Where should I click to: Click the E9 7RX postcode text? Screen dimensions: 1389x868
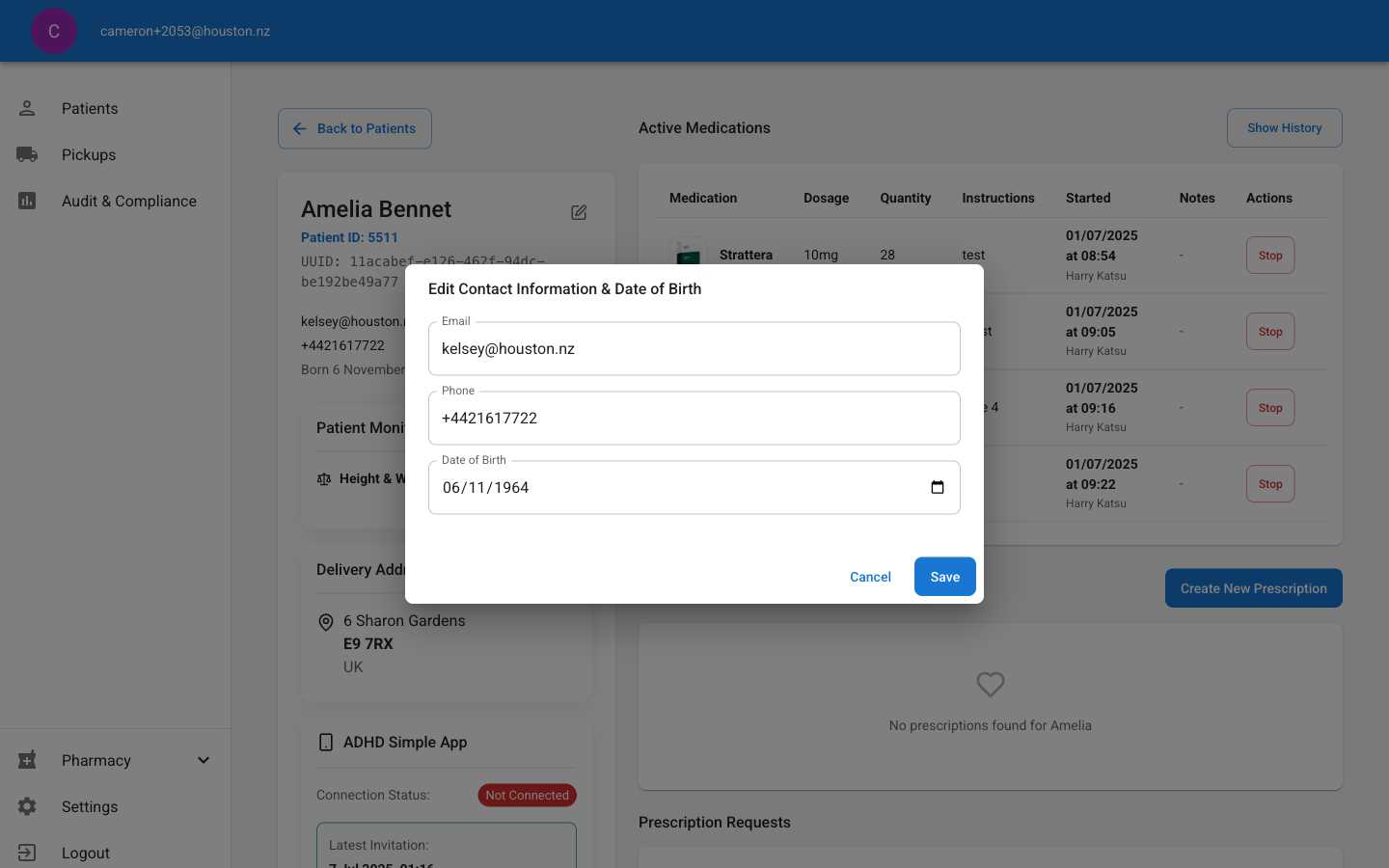click(368, 644)
